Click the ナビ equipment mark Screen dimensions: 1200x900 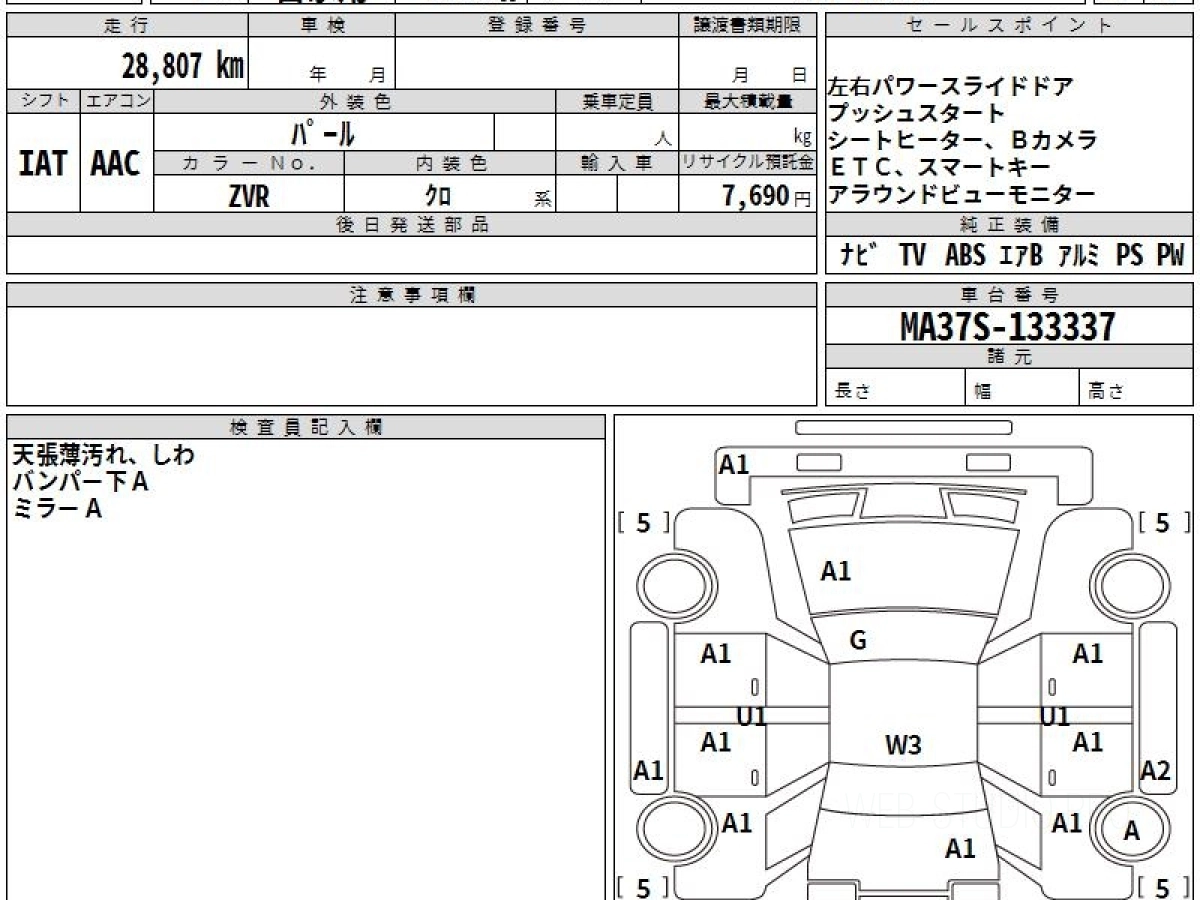tap(859, 256)
